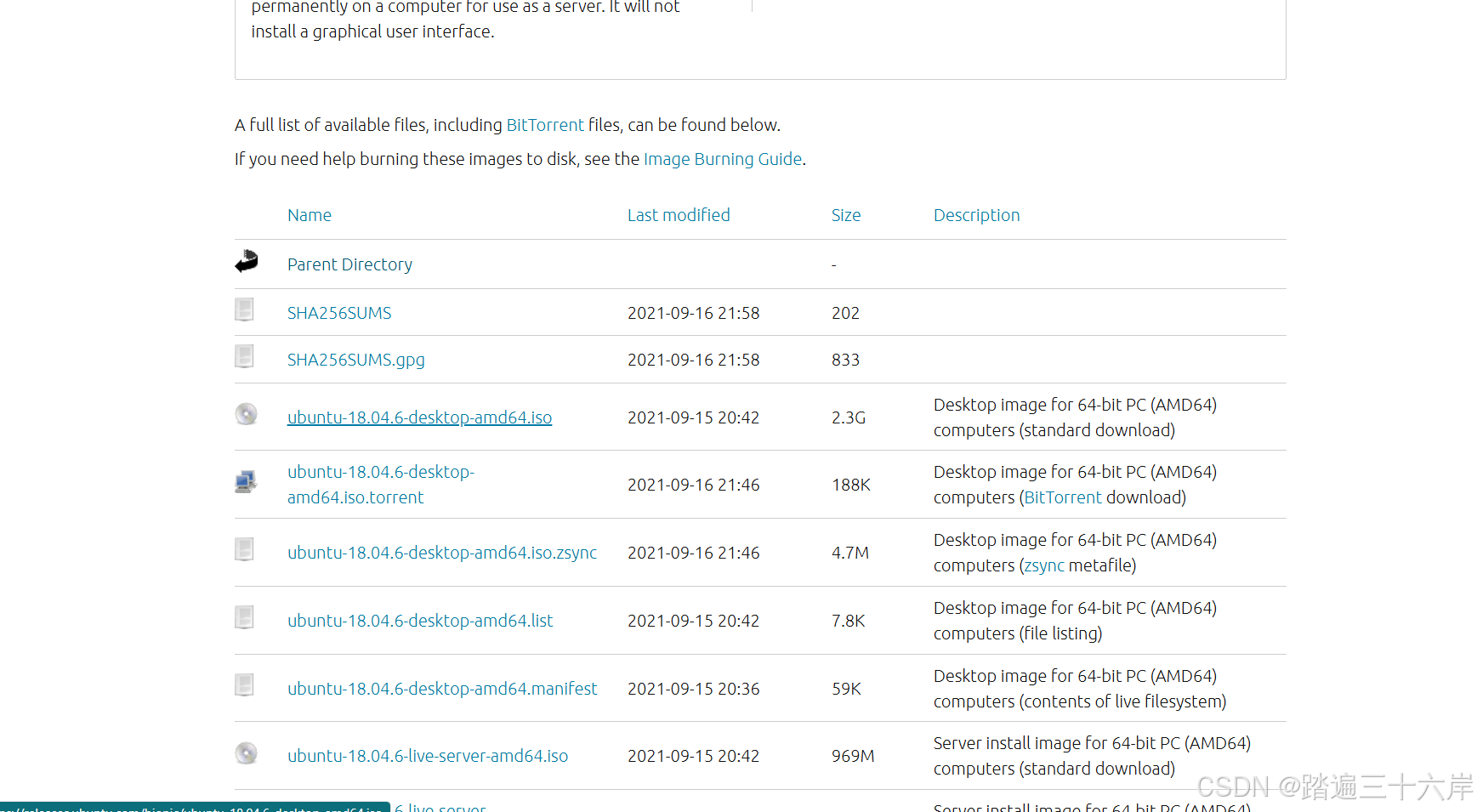Sort the listing by Name column
1477x812 pixels.
click(310, 215)
